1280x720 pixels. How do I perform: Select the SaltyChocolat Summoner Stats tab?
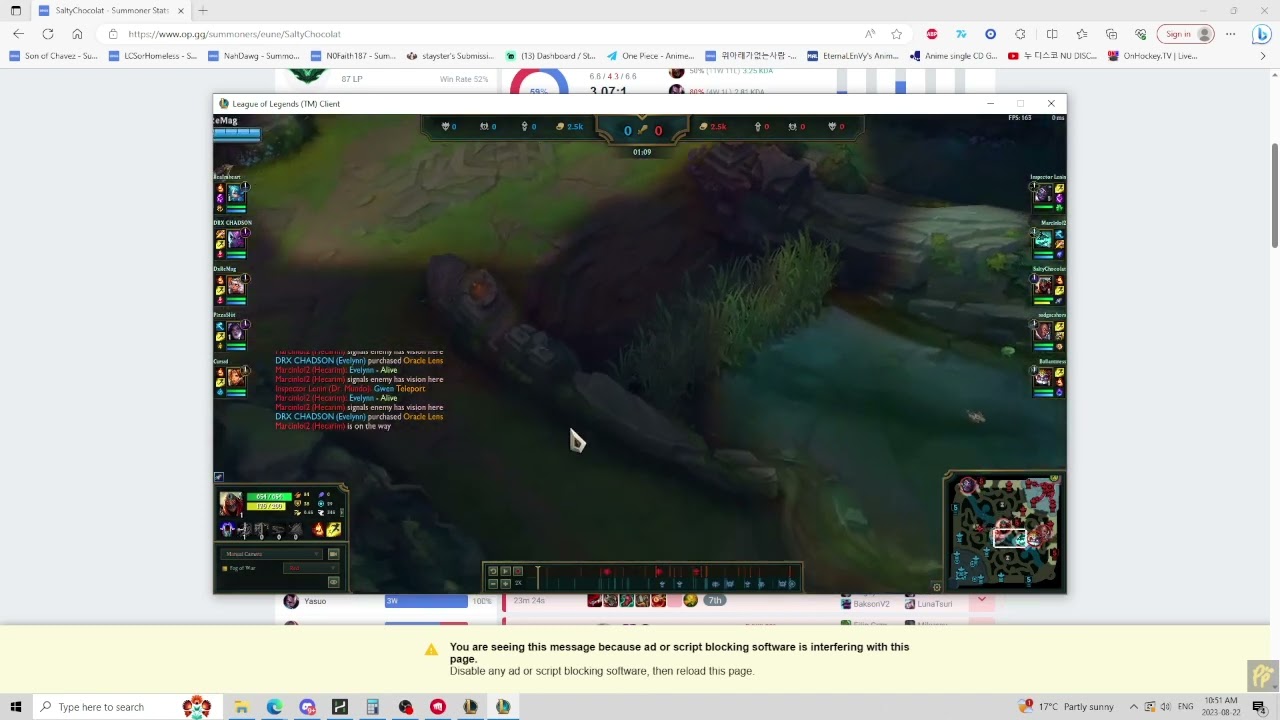[112, 10]
